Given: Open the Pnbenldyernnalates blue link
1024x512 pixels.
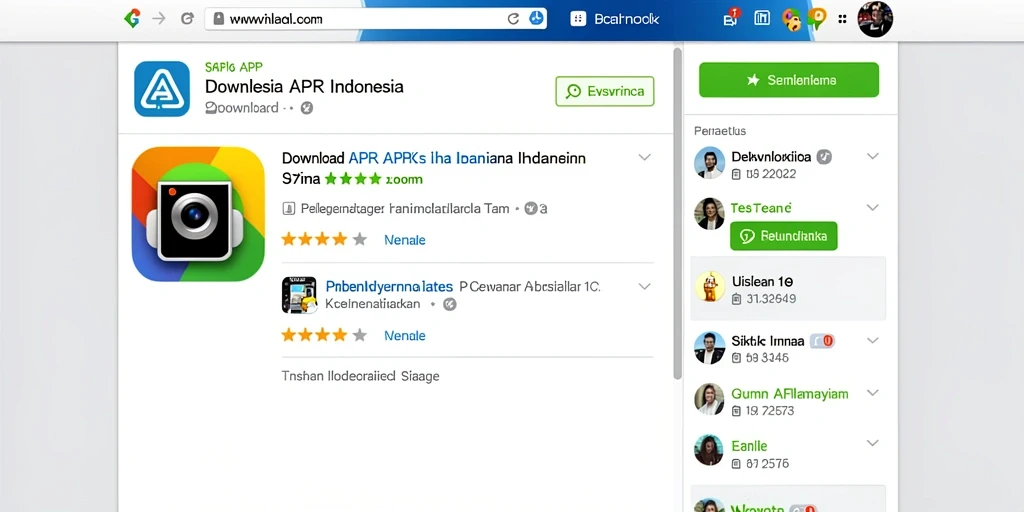Looking at the screenshot, I should pyautogui.click(x=389, y=286).
